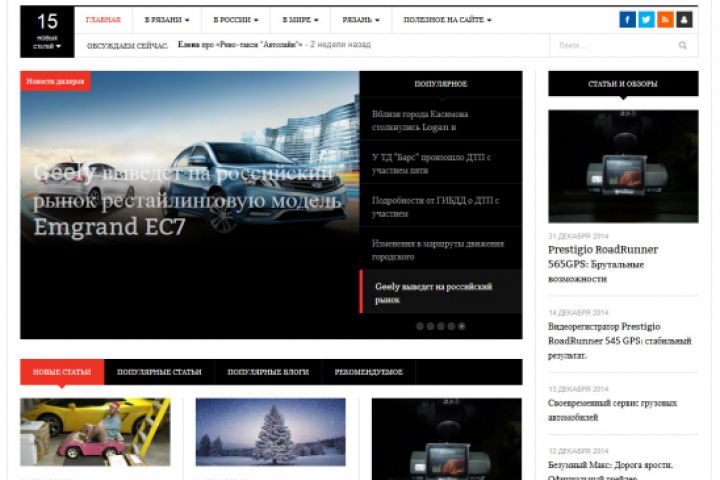This screenshot has height=480, width=720.
Task: Expand the В РЯЗАНИ dropdown menu
Action: [167, 20]
